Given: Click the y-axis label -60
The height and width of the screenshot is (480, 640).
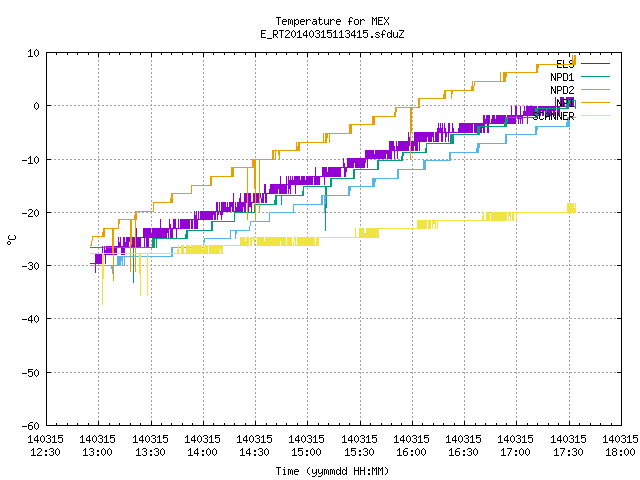Looking at the screenshot, I should (31, 426).
